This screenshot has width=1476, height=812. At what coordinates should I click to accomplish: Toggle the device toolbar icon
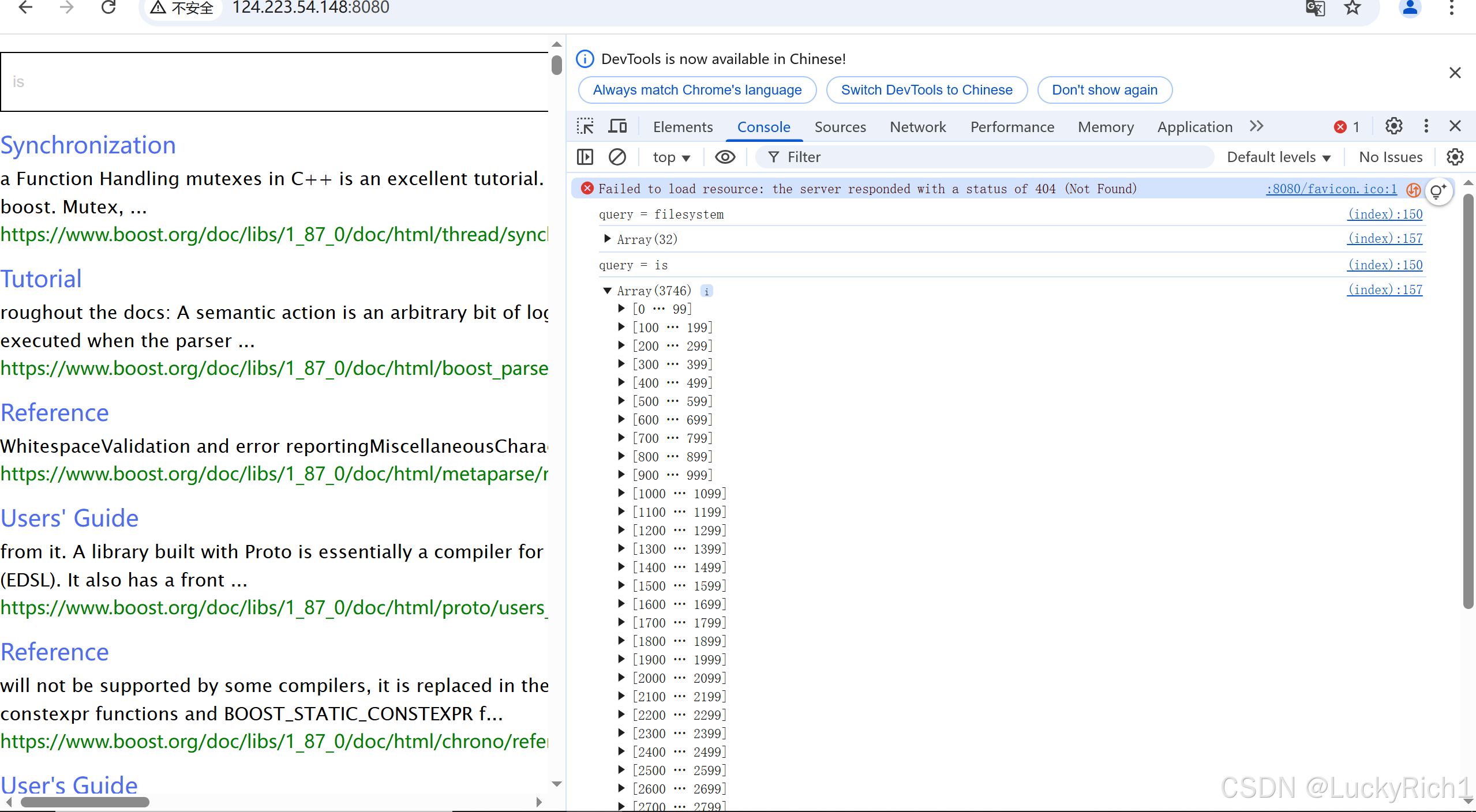617,126
